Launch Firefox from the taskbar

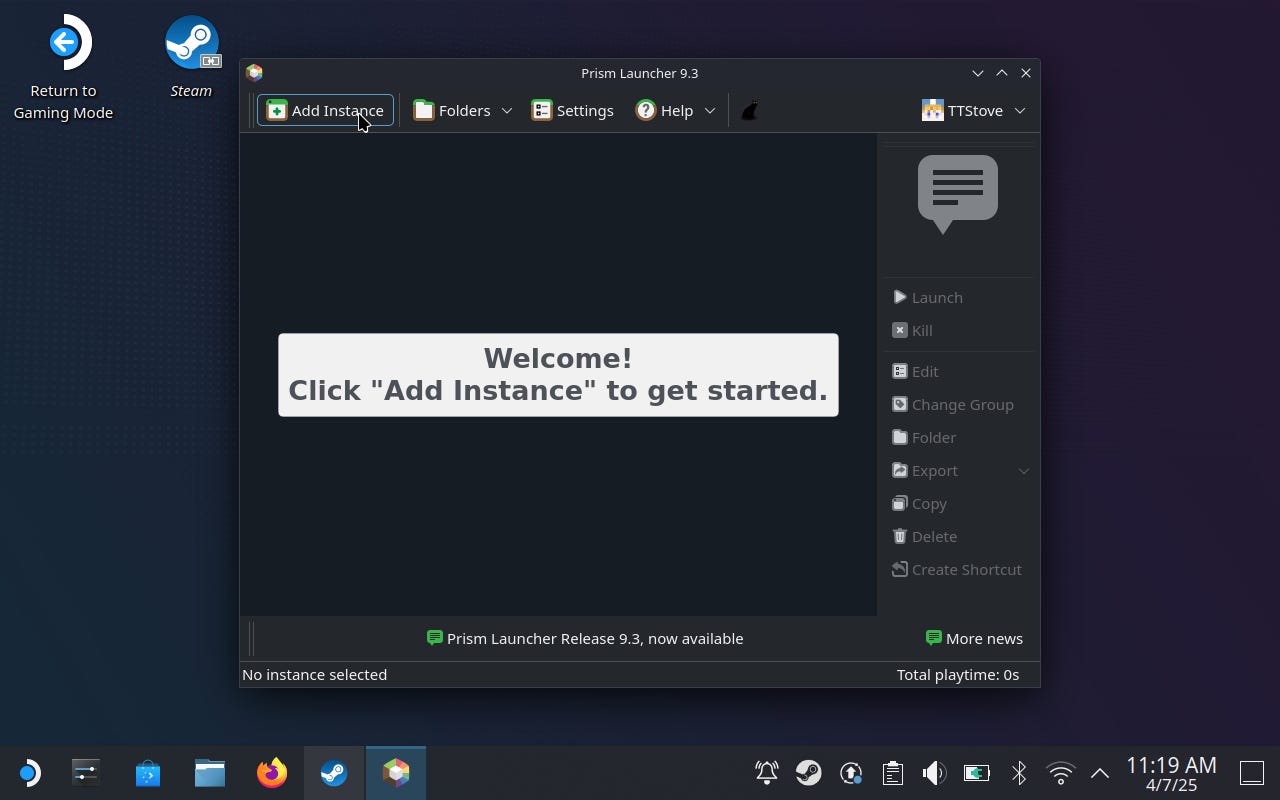(272, 773)
